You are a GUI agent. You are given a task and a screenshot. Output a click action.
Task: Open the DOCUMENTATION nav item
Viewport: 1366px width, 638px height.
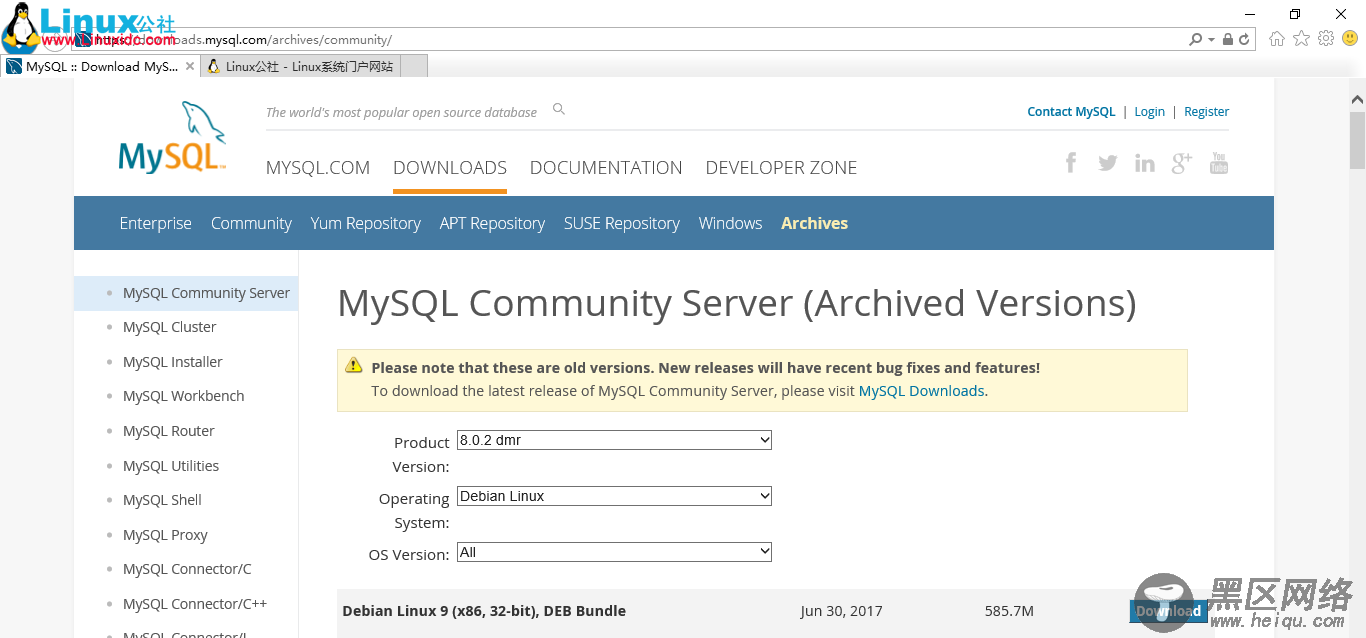pyautogui.click(x=606, y=168)
